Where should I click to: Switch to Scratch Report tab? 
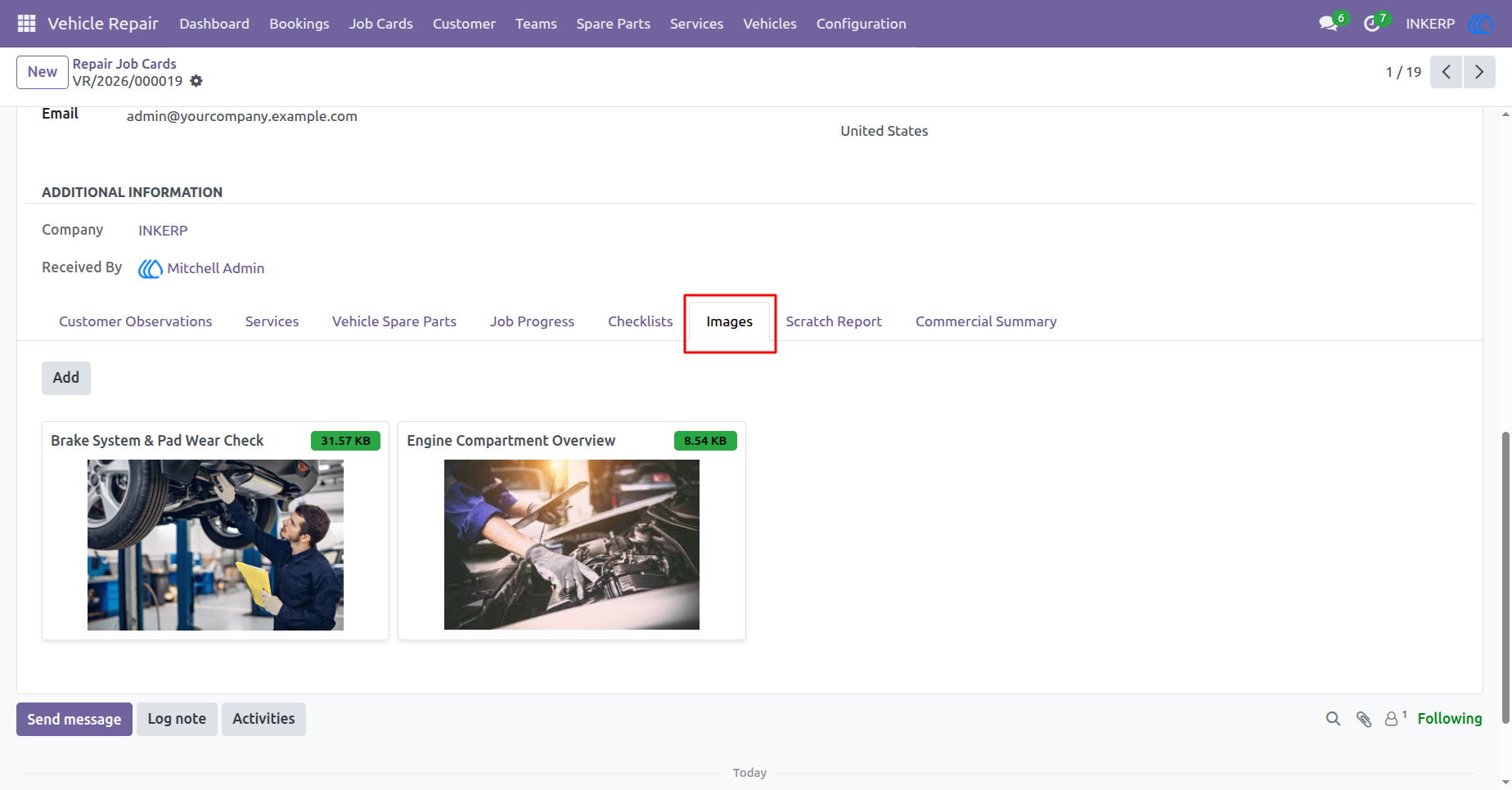pos(834,321)
